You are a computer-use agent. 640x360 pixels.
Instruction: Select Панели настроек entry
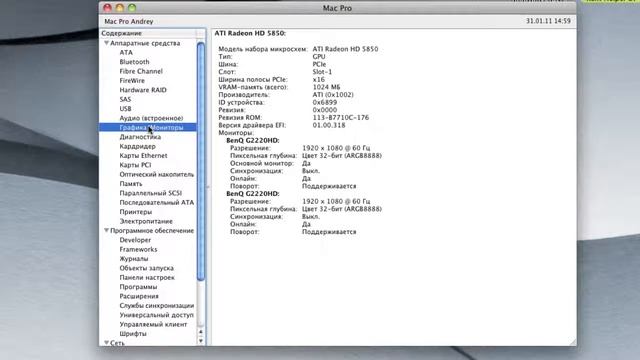point(147,278)
